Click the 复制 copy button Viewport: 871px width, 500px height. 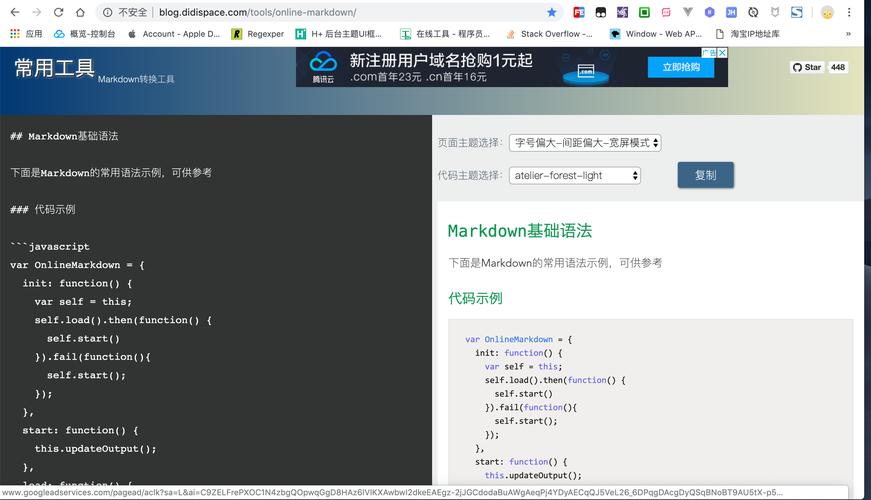[x=705, y=175]
